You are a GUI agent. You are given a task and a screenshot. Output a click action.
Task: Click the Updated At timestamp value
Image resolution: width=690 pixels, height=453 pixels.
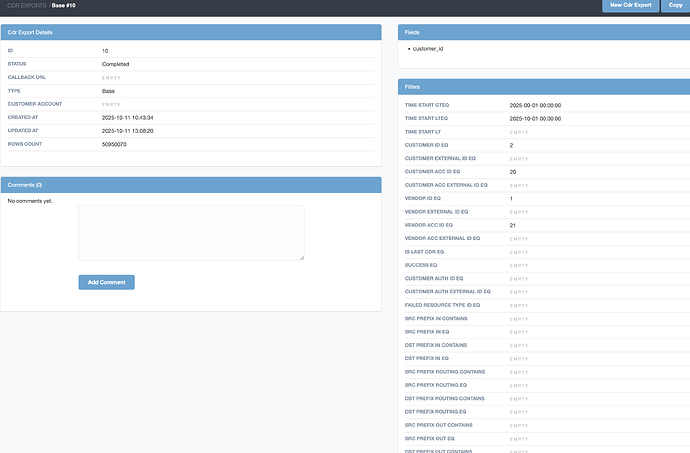(127, 130)
